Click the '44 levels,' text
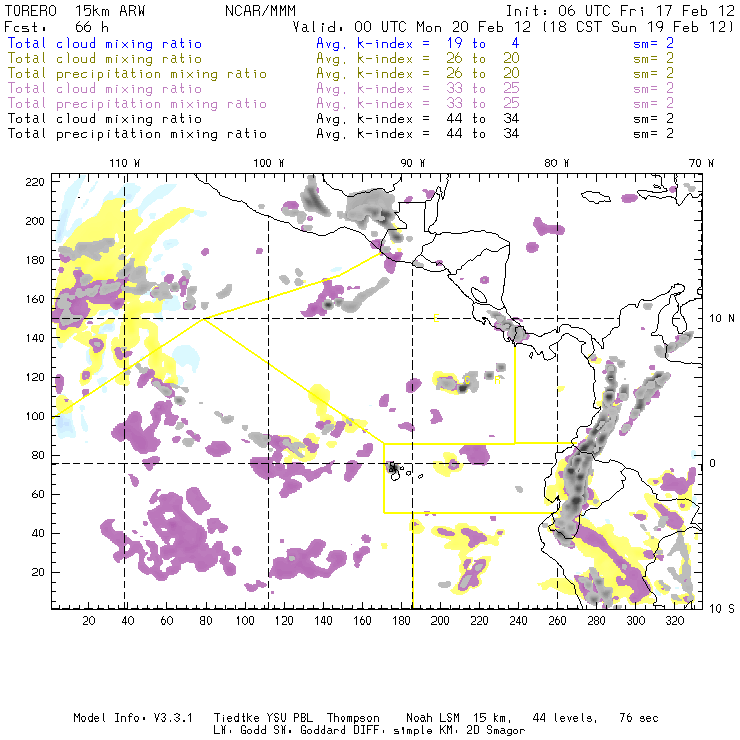Screen dimensions: 740x740 point(565,718)
